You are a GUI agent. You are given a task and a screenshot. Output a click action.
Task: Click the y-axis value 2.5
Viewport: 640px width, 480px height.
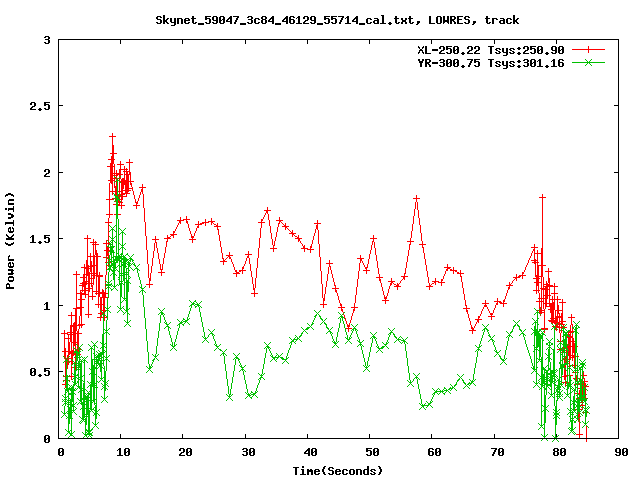coord(40,106)
